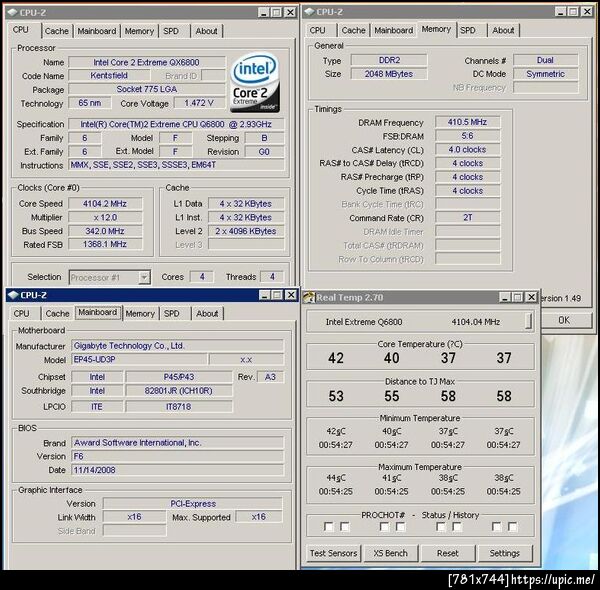Open Memory tab in bottom-left CPU-Z mainboard window
The width and height of the screenshot is (600, 590).
140,313
